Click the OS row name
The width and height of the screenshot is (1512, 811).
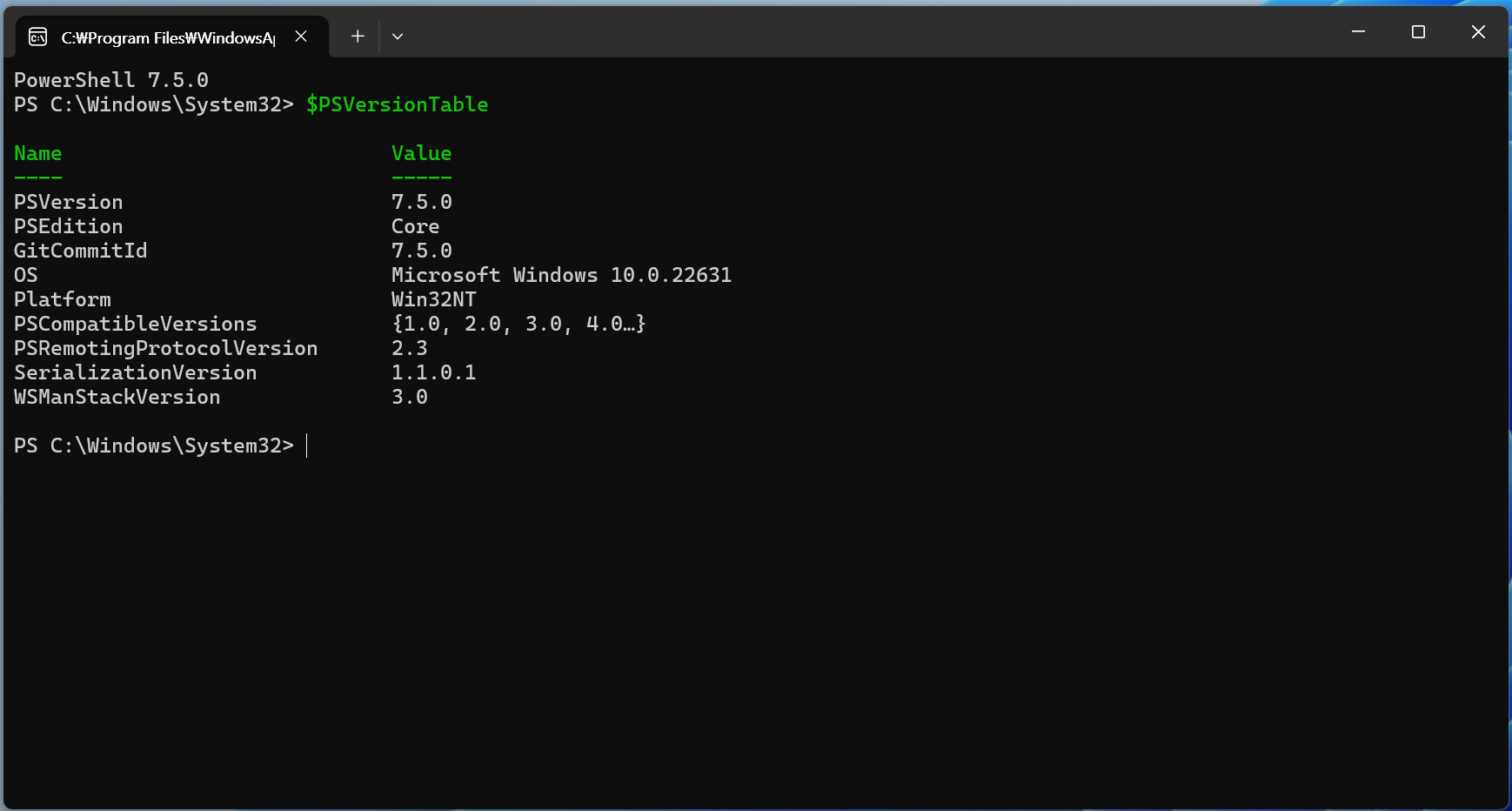click(x=26, y=275)
